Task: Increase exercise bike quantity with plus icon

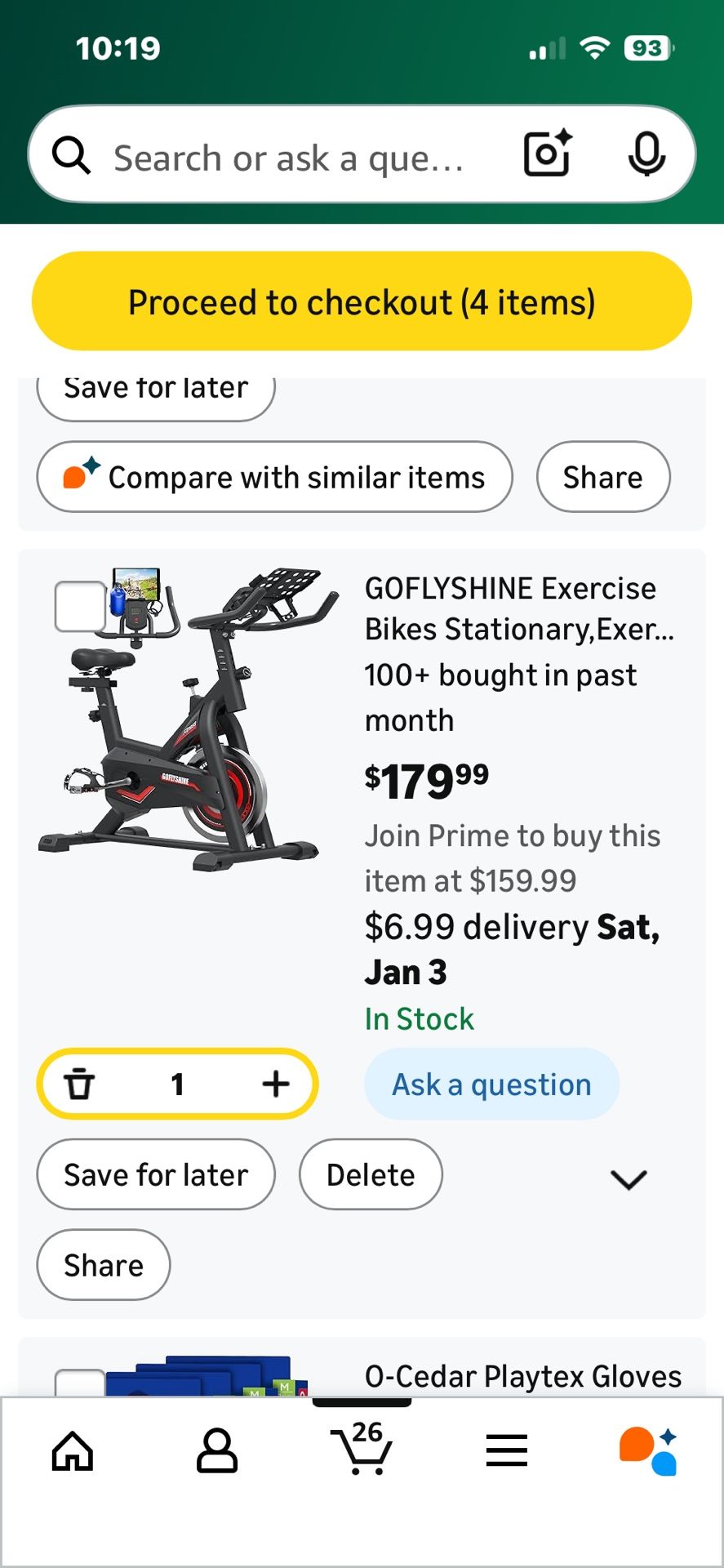Action: click(x=276, y=1084)
